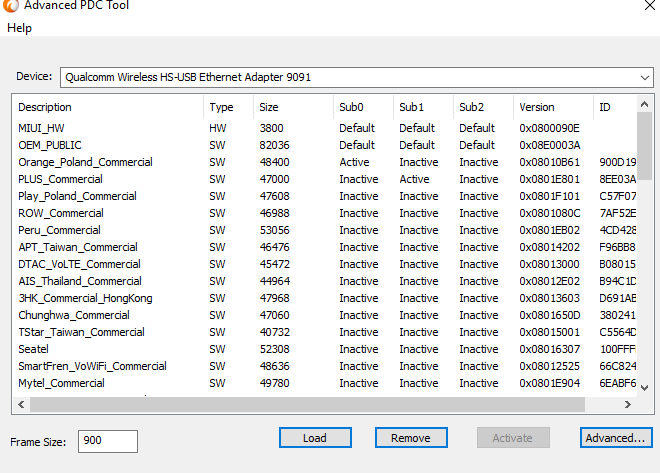Open the Help menu
660x473 pixels.
[20, 28]
